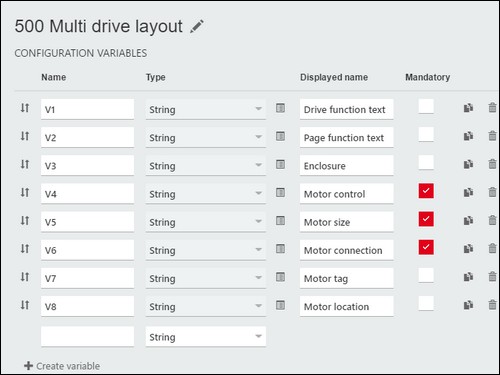This screenshot has height=375, width=500.
Task: Edit the 500 Multi drive layout title
Action: pos(197,27)
